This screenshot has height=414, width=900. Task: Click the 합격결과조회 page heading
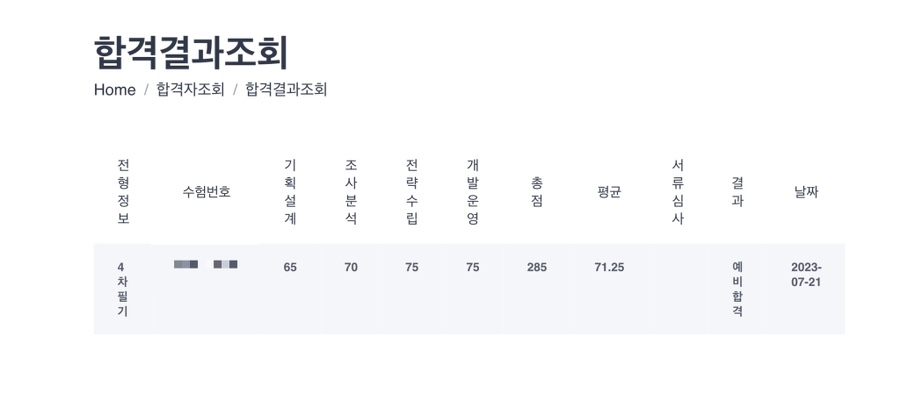coord(191,52)
